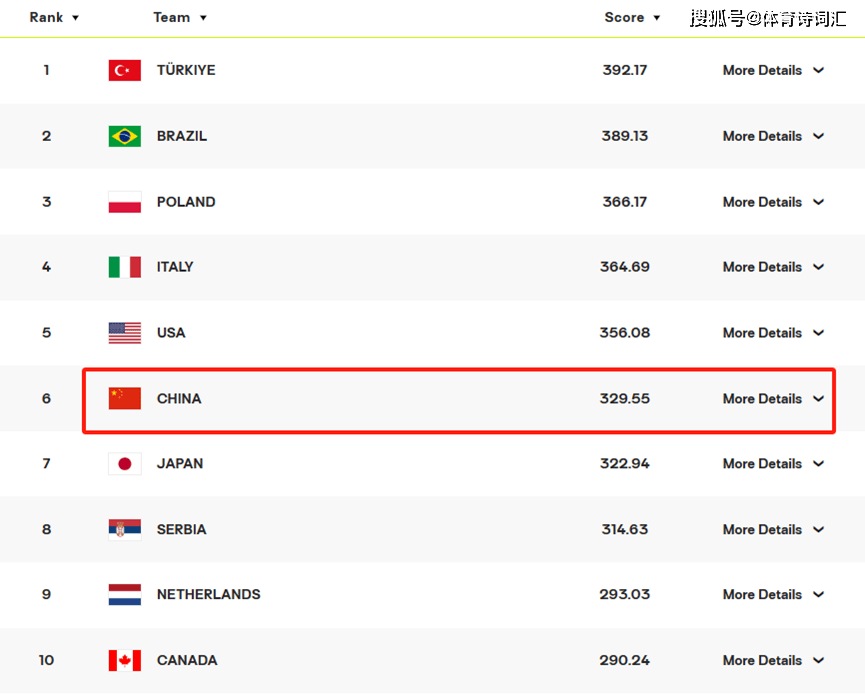
Task: Click the Japan flag icon
Action: (125, 463)
